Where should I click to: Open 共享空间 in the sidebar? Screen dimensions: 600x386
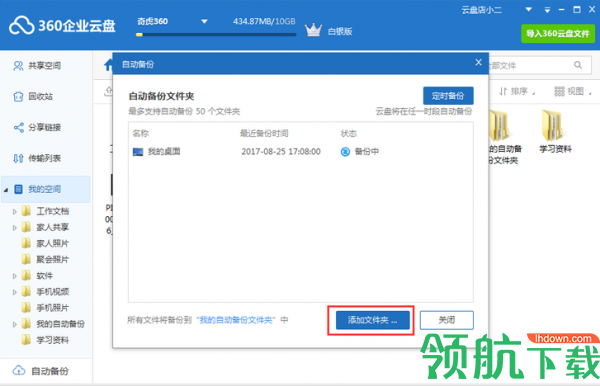pyautogui.click(x=45, y=66)
